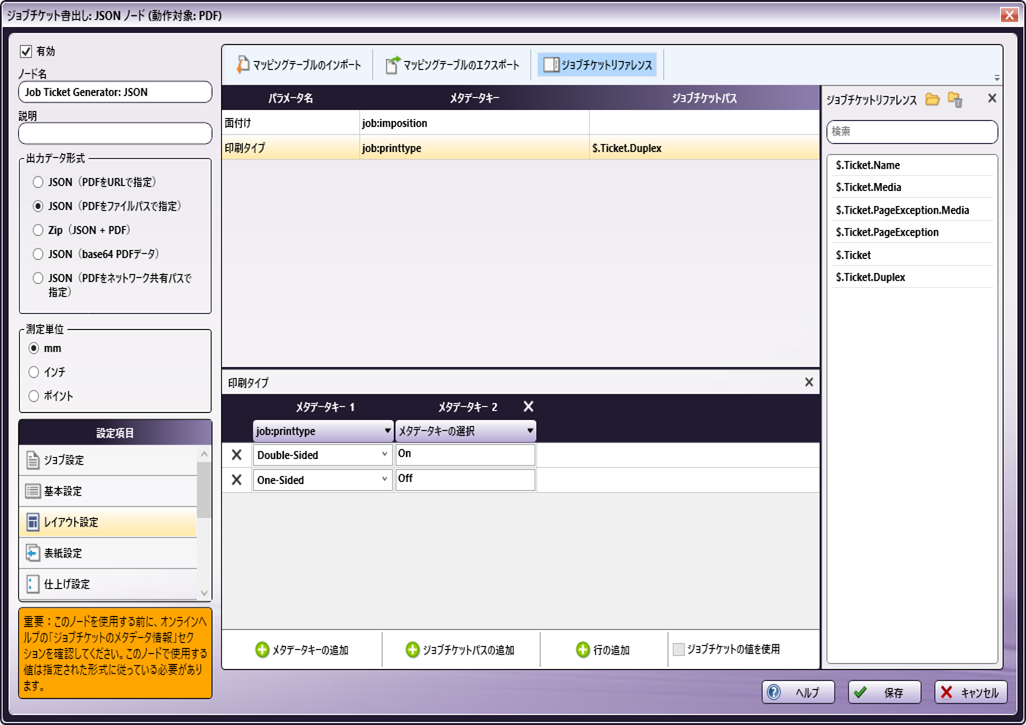Click the 説明 input field

tap(115, 133)
